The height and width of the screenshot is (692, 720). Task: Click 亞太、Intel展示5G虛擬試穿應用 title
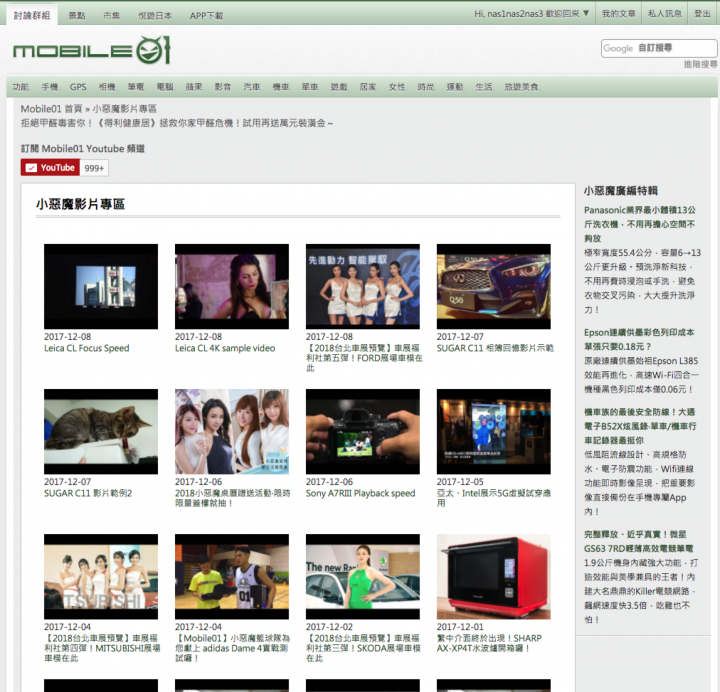494,498
